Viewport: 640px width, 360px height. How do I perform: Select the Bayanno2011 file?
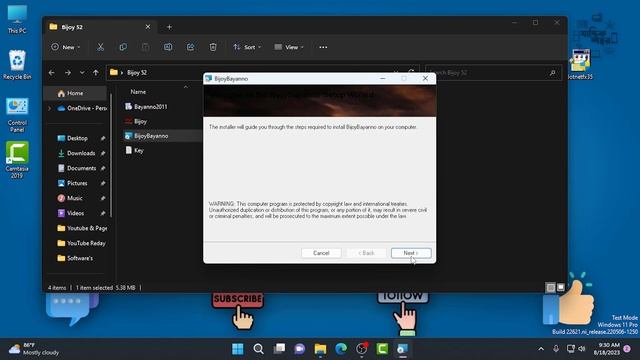(x=146, y=107)
